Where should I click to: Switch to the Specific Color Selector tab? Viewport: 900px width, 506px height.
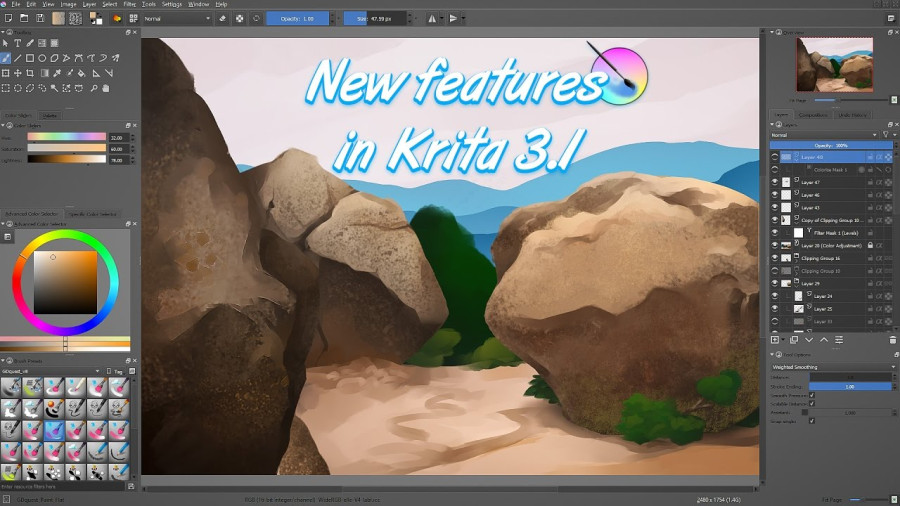click(x=92, y=214)
